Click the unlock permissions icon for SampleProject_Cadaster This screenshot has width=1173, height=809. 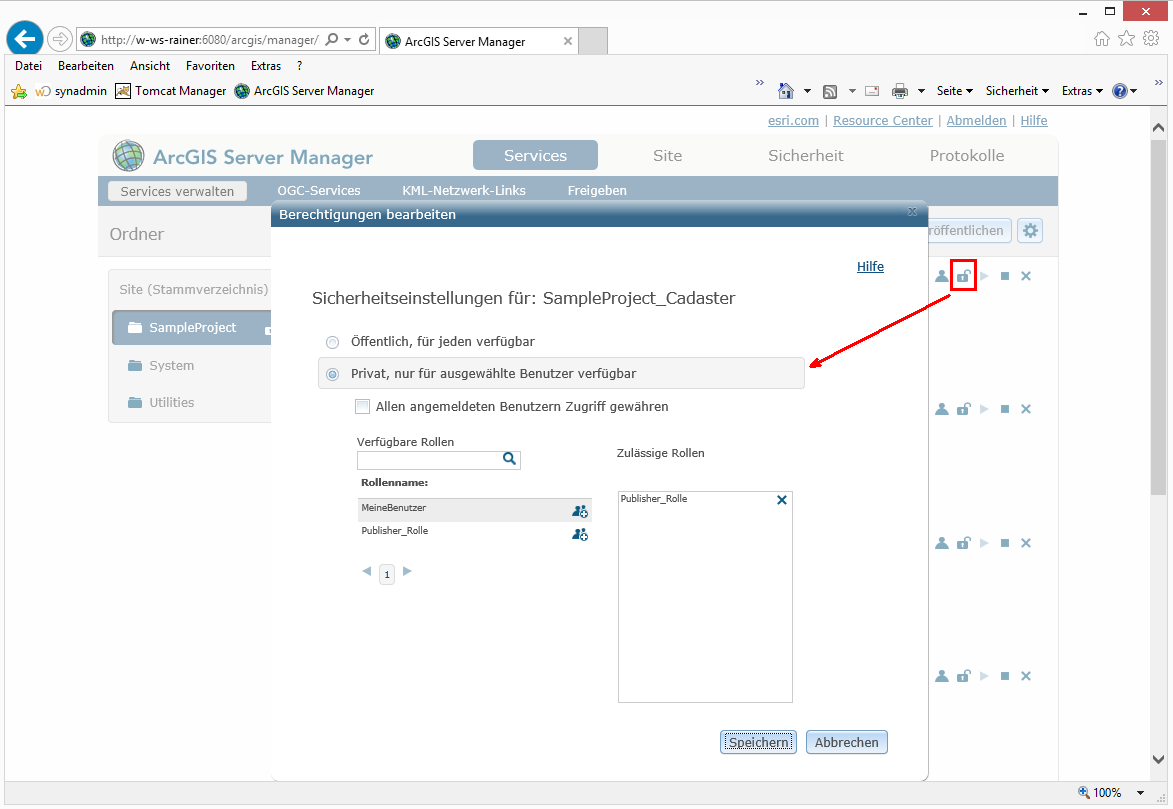click(963, 276)
